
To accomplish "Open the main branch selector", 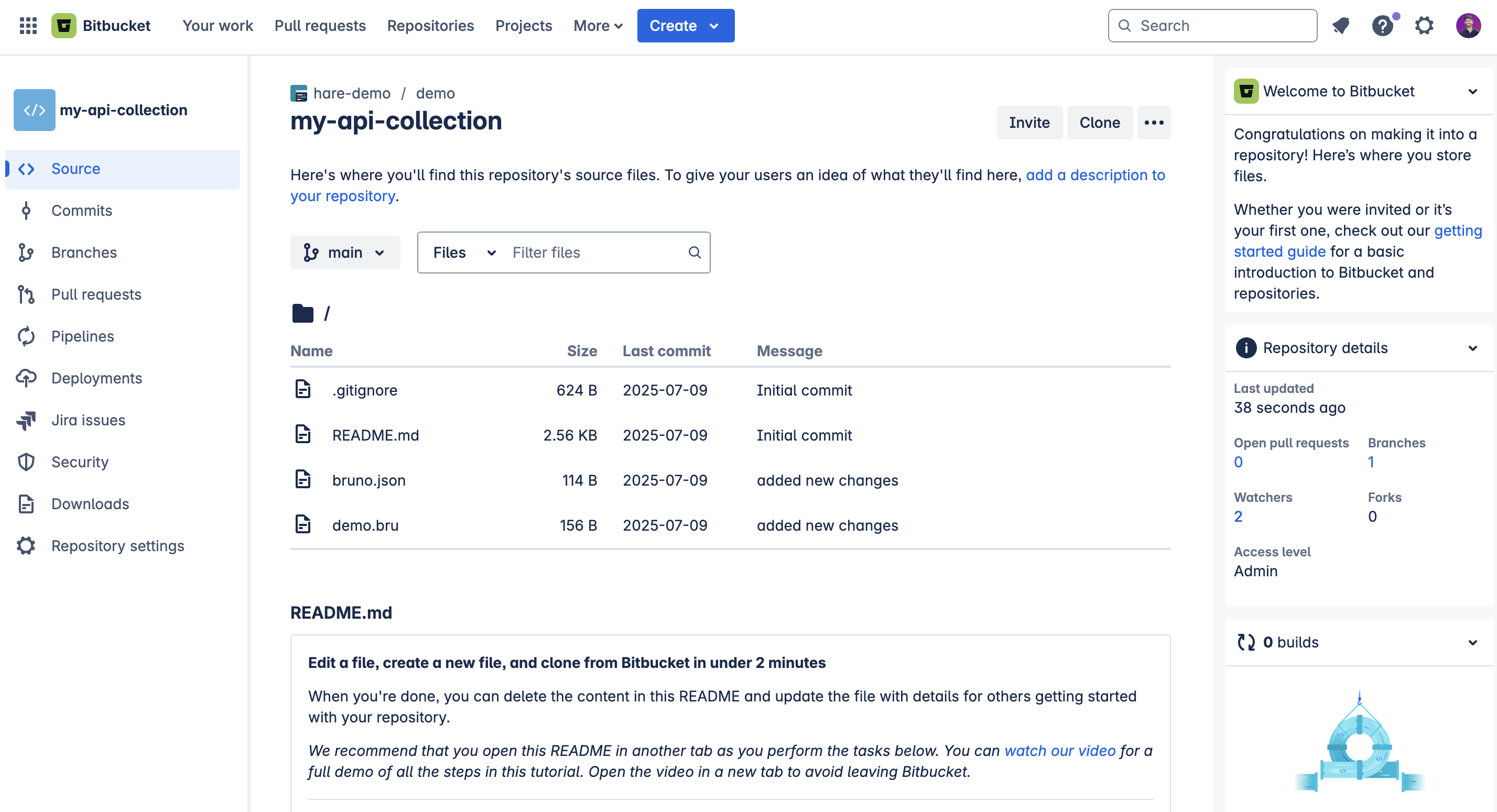I will tap(345, 253).
